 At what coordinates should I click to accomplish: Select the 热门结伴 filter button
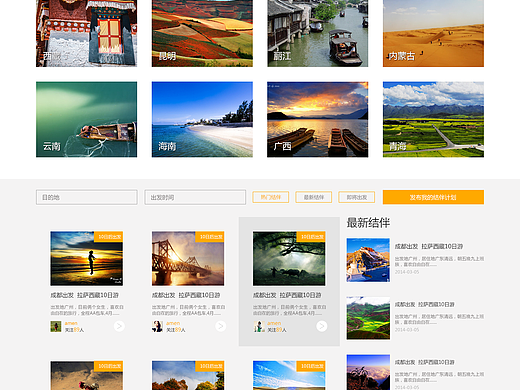coord(271,197)
